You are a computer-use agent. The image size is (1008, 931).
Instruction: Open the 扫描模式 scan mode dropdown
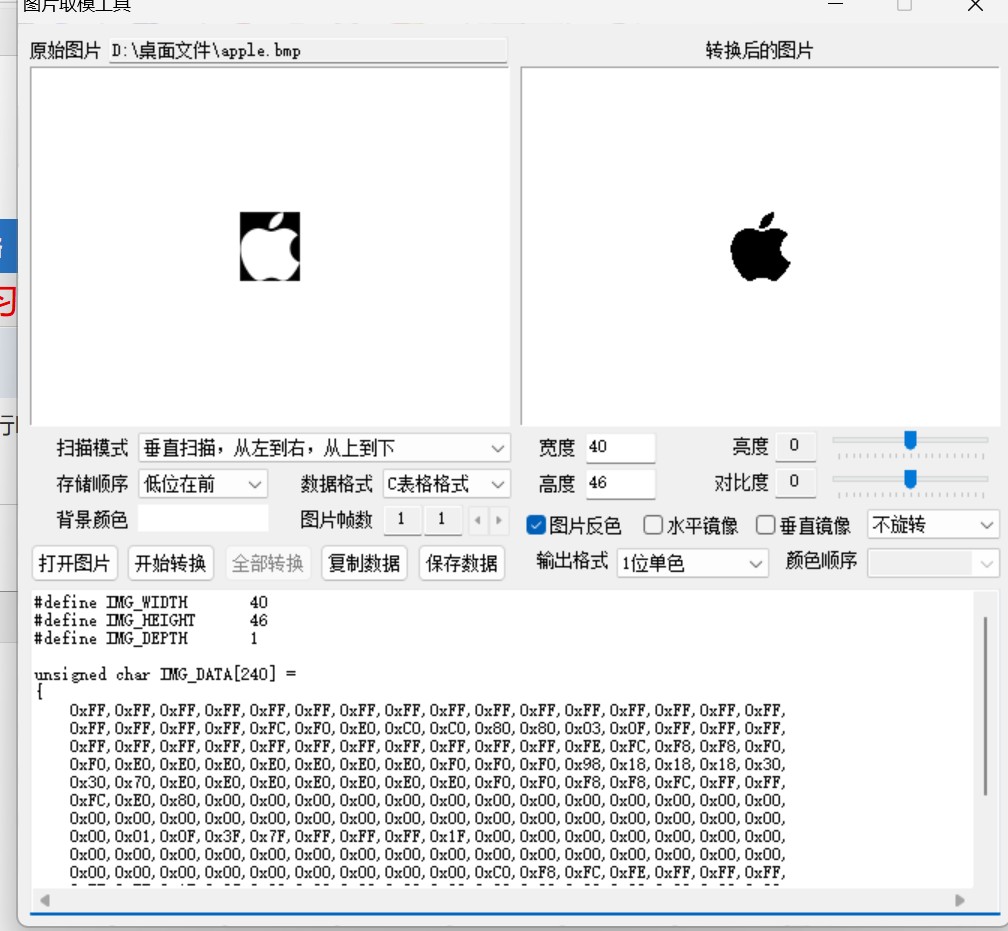[x=324, y=448]
